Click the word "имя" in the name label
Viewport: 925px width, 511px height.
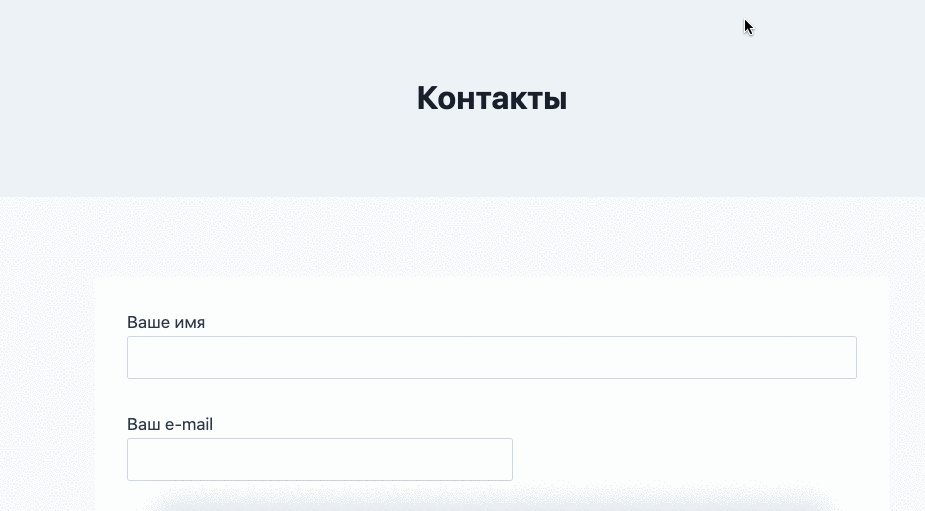pyautogui.click(x=190, y=322)
